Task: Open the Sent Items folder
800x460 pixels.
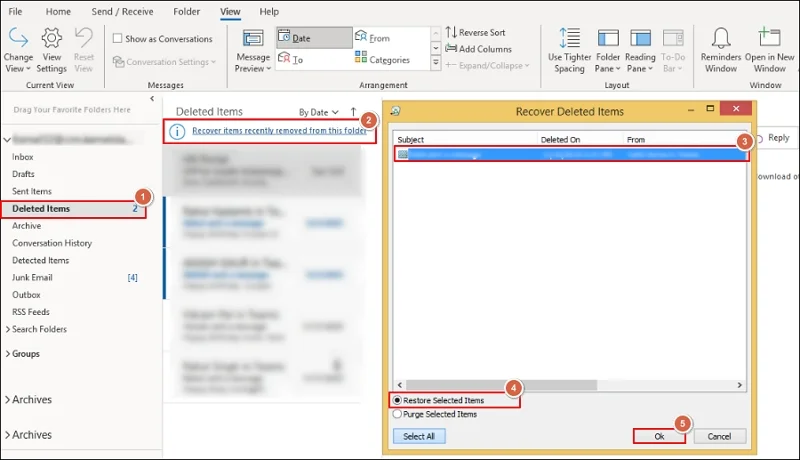Action: [x=32, y=191]
